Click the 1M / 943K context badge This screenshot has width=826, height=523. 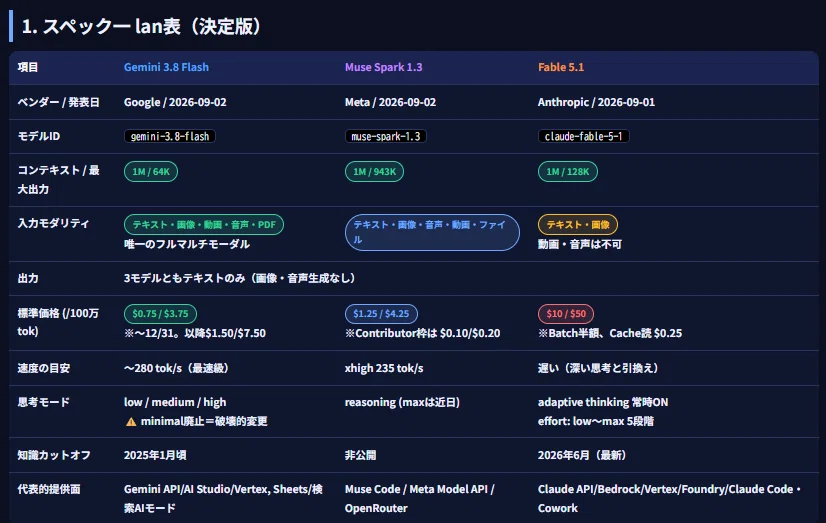(x=375, y=172)
